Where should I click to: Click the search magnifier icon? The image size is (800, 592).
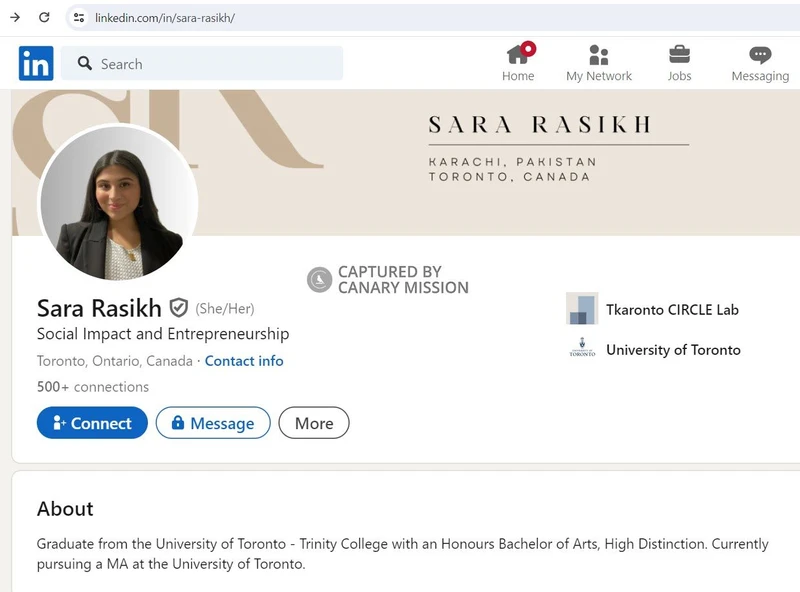point(85,63)
